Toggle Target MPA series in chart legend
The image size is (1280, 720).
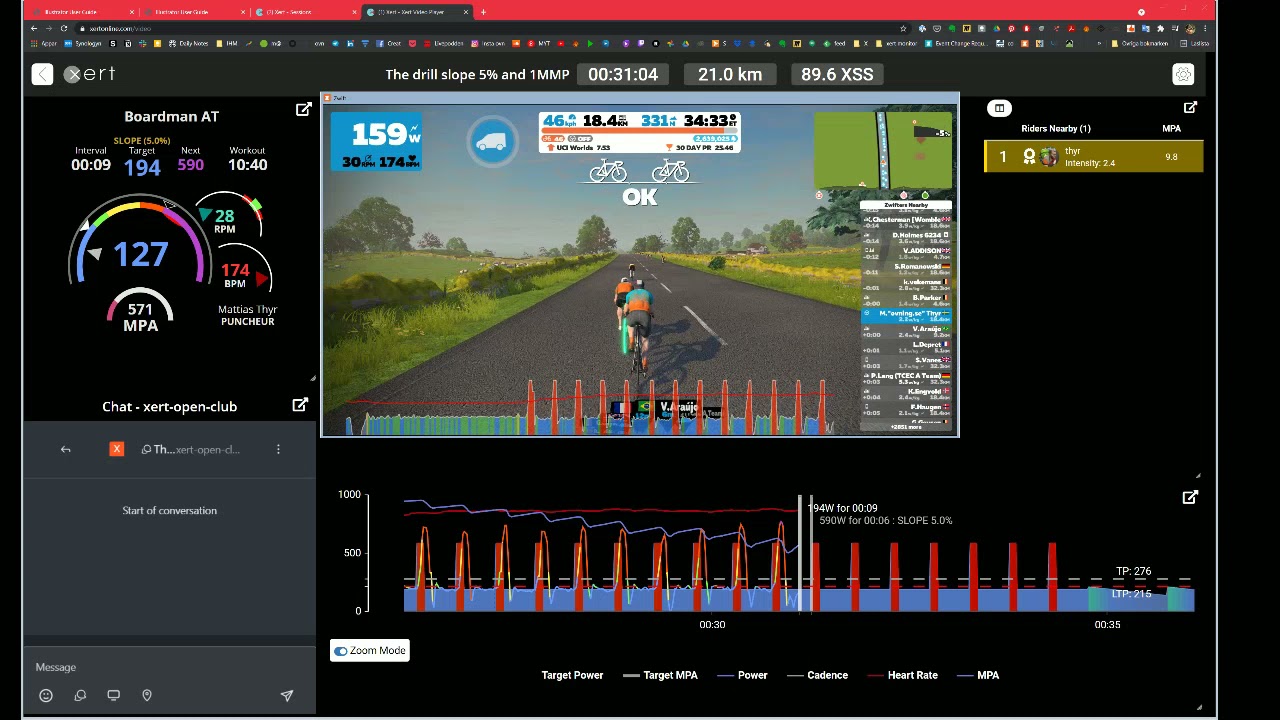point(660,675)
